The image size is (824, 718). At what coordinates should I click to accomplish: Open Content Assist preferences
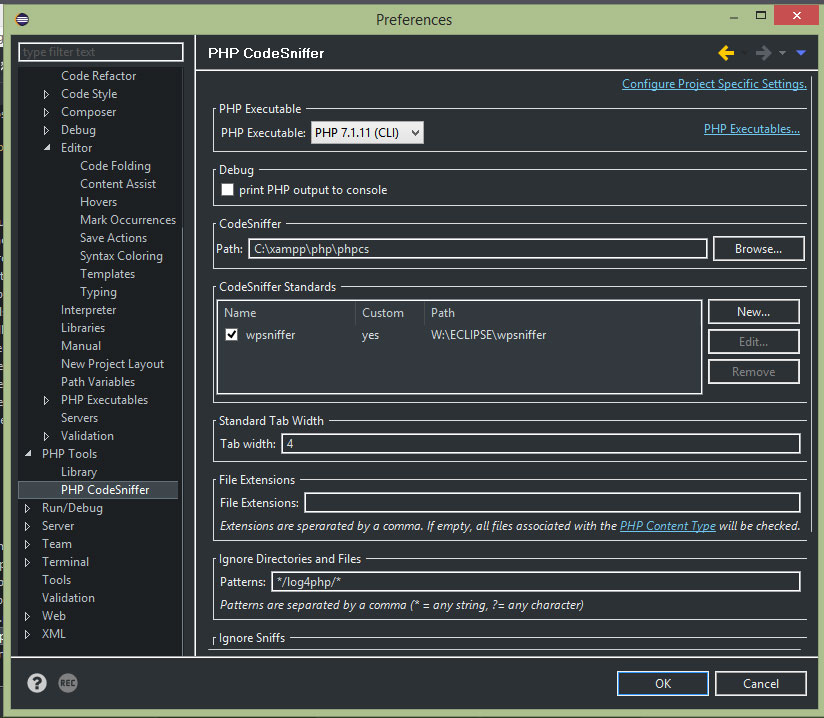point(118,183)
